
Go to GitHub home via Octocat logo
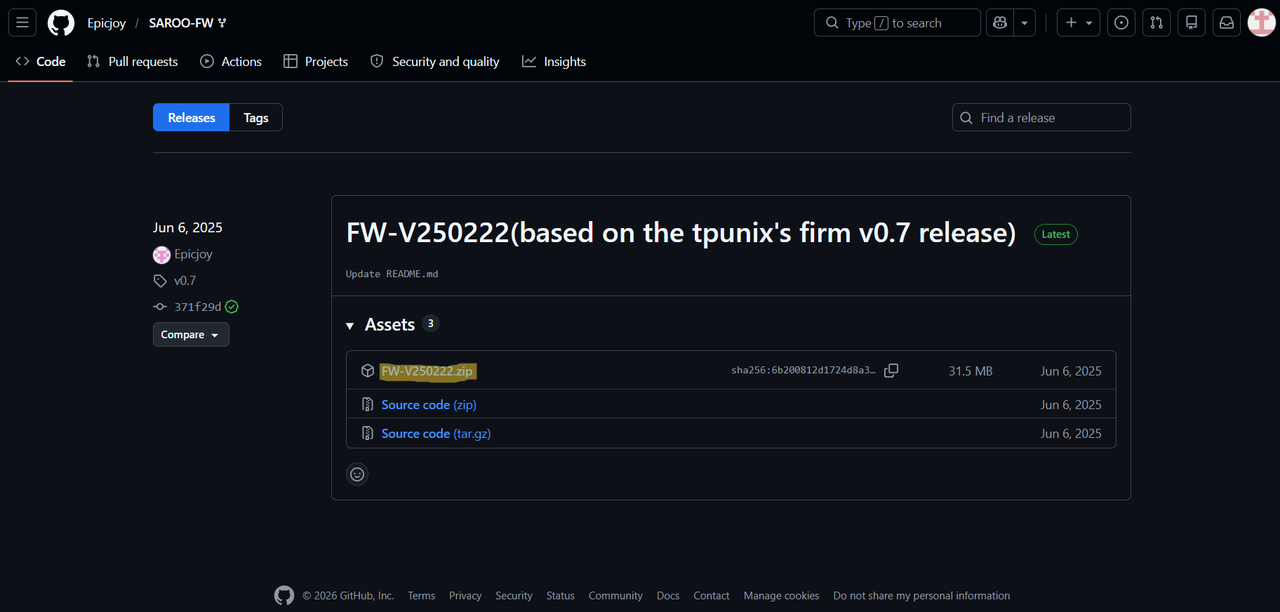coord(61,22)
